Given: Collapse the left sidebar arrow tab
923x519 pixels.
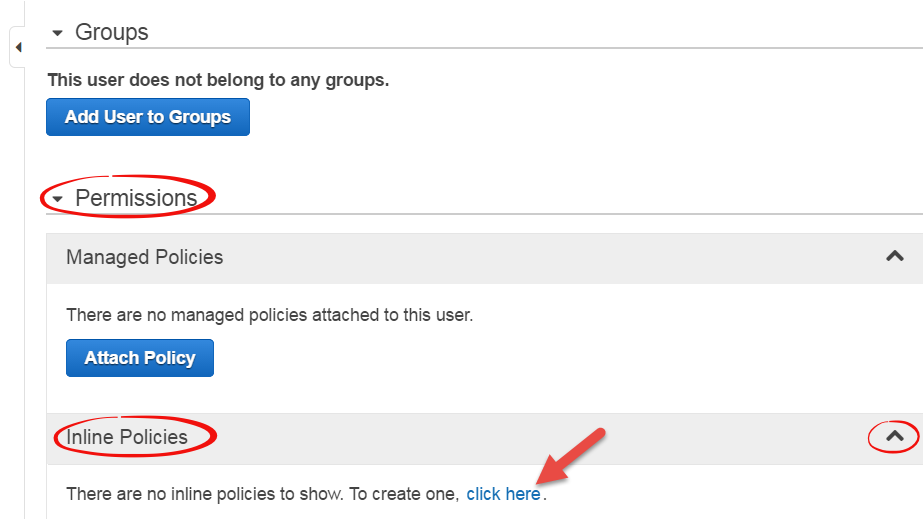Looking at the screenshot, I should point(18,47).
